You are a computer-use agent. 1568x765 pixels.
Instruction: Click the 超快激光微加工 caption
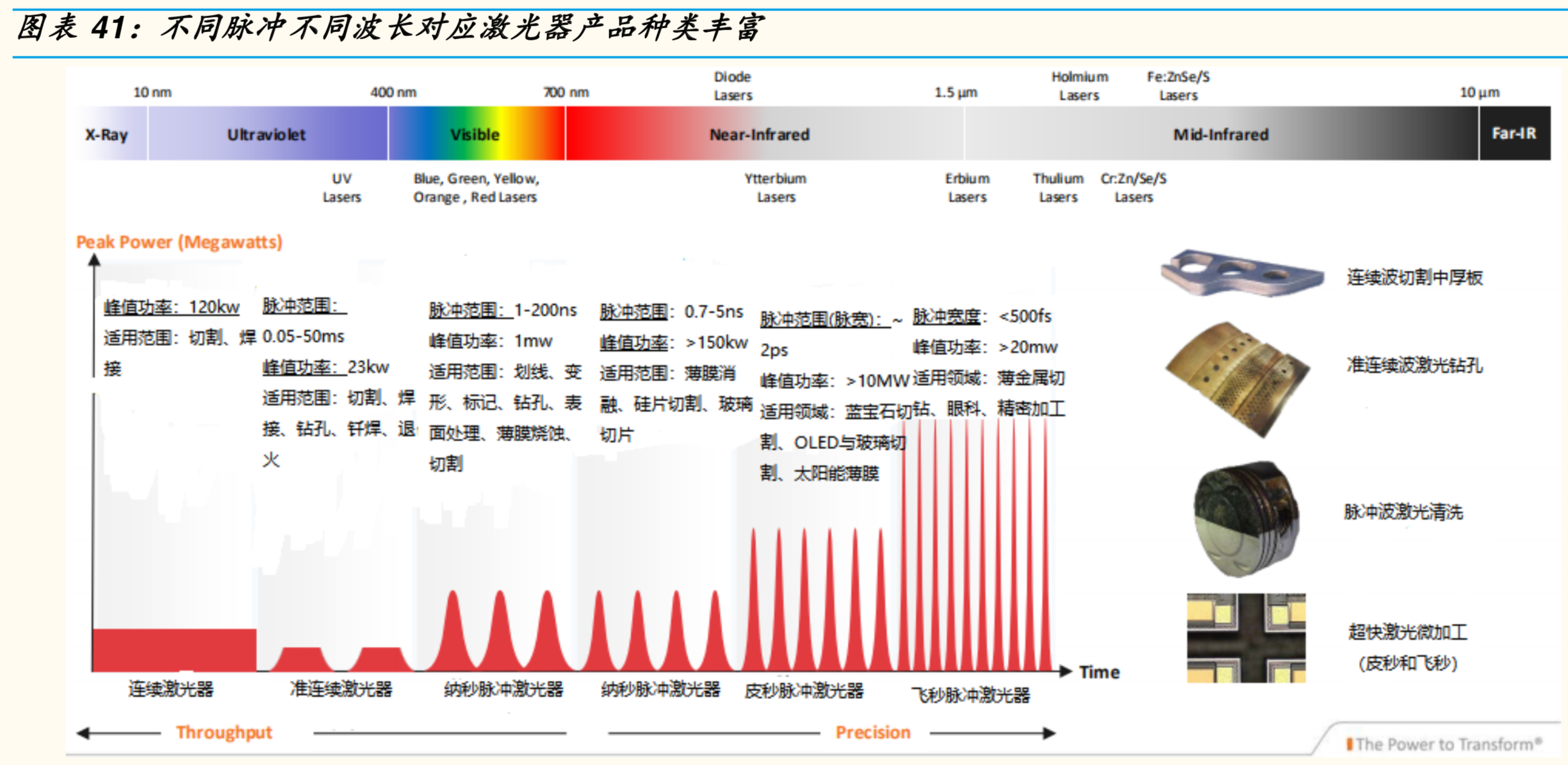tap(1408, 632)
